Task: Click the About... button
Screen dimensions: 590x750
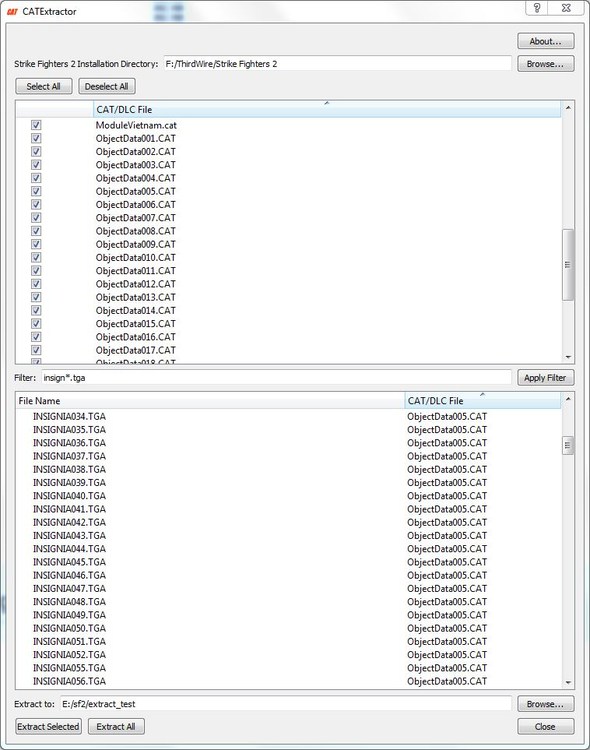Action: tap(545, 41)
